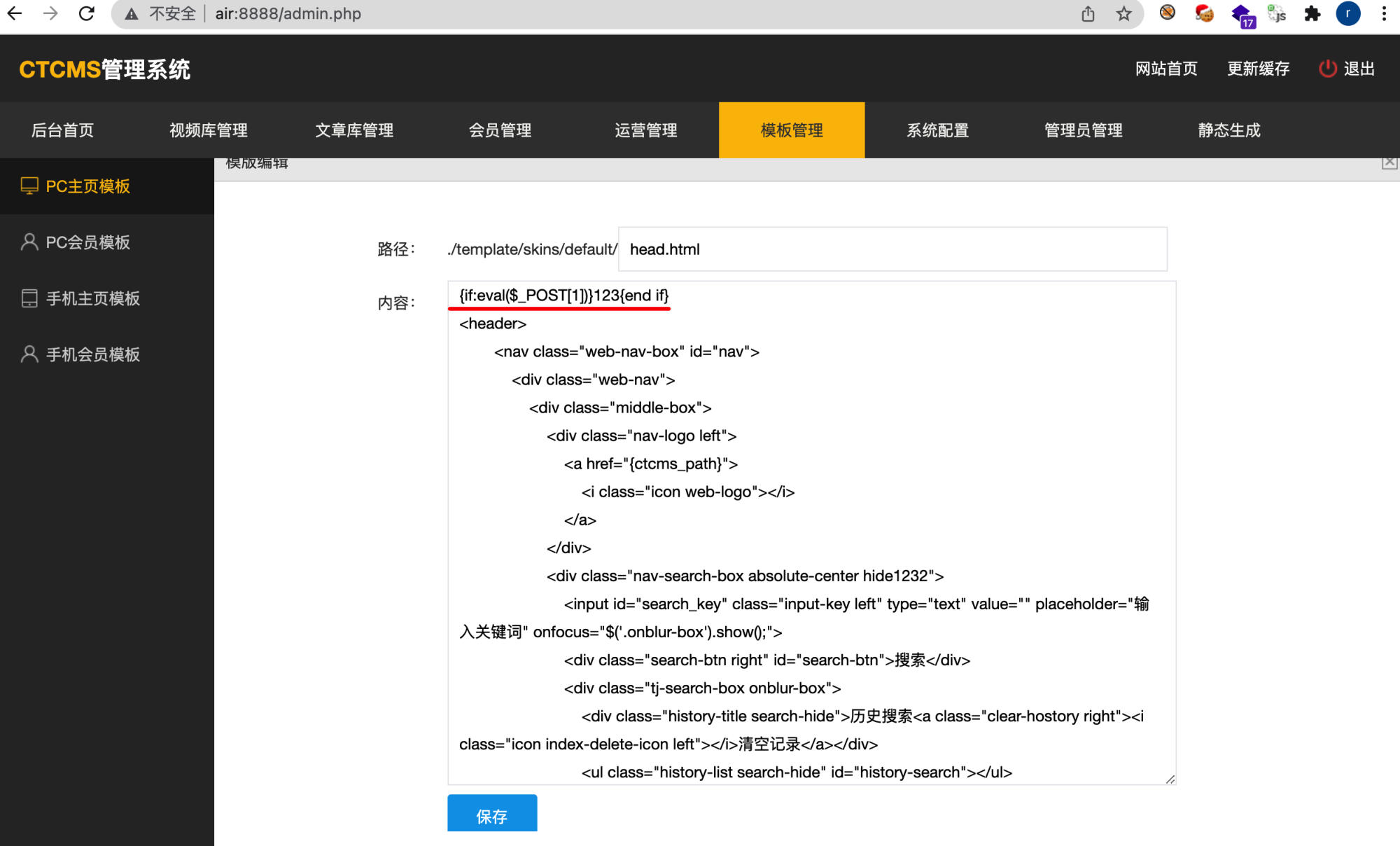The image size is (1400, 846).
Task: Open the Chrome three-dot menu
Action: (1384, 13)
